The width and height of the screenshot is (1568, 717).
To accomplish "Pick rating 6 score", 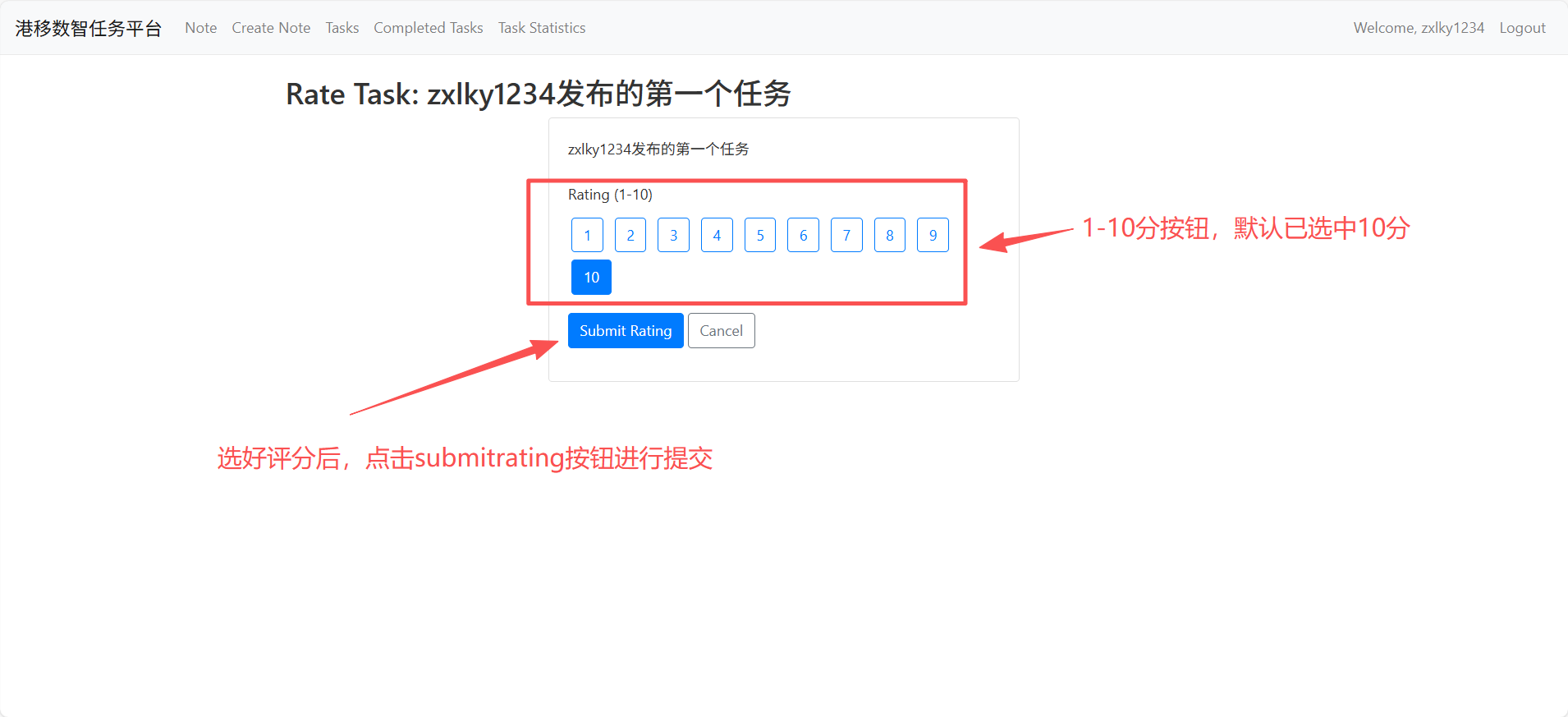I will click(x=803, y=235).
